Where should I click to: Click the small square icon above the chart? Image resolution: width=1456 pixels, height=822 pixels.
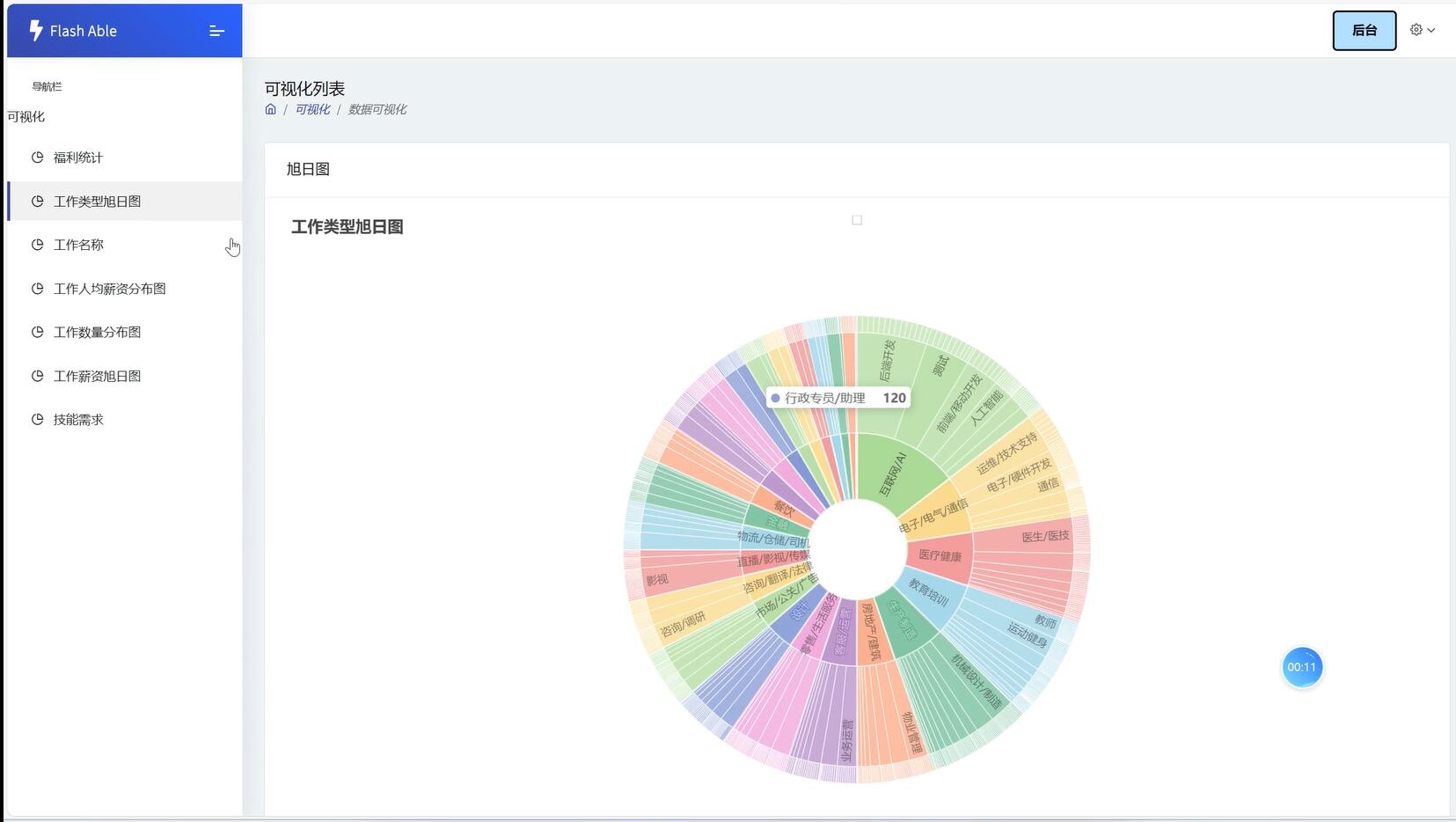(x=857, y=220)
